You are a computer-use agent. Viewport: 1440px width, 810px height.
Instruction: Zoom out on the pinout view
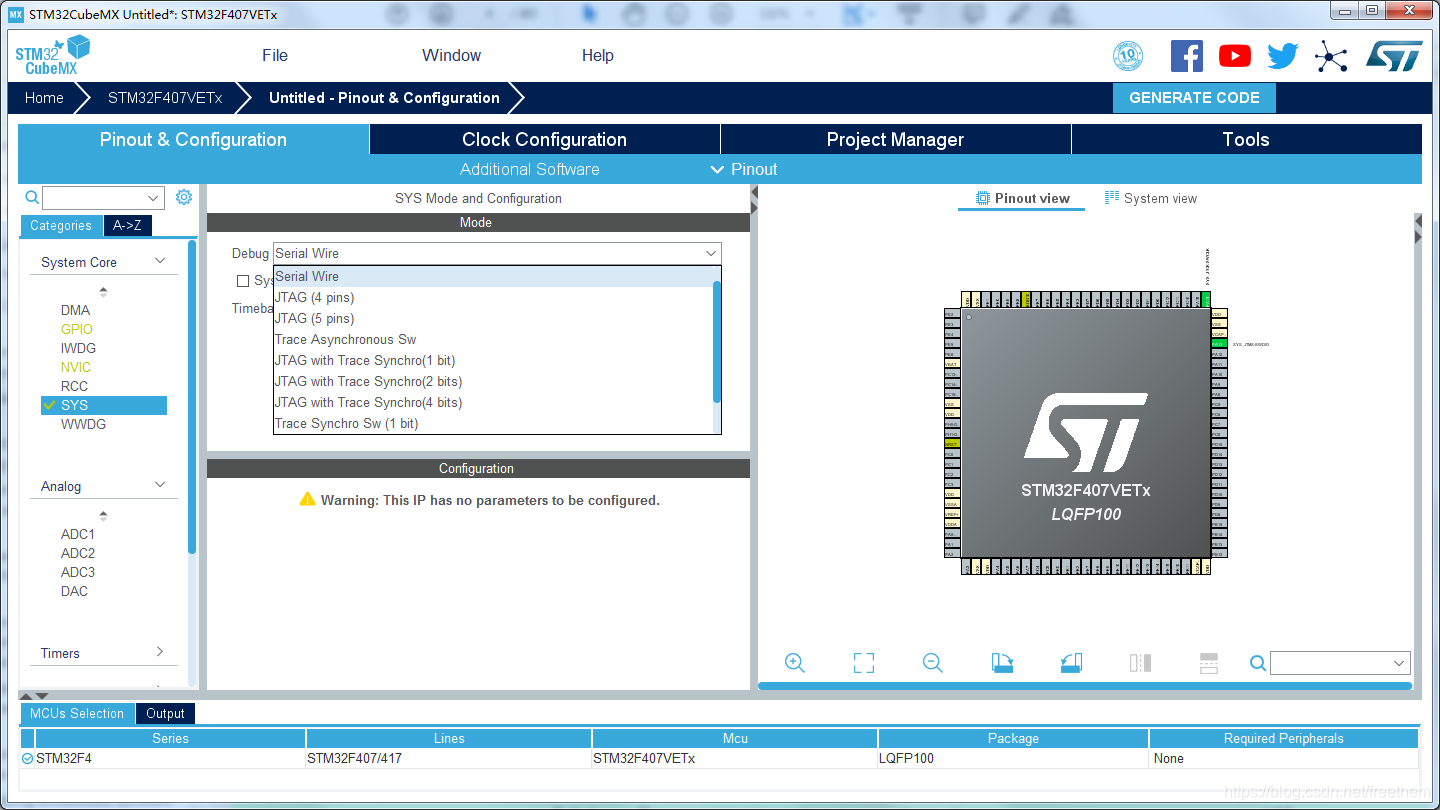(933, 662)
